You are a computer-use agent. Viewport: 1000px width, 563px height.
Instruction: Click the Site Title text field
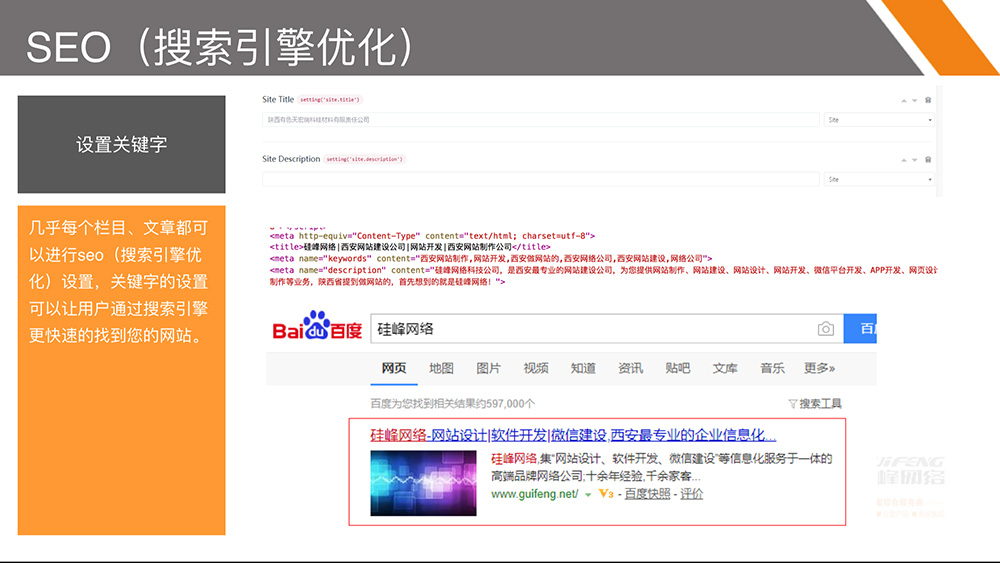coord(540,120)
